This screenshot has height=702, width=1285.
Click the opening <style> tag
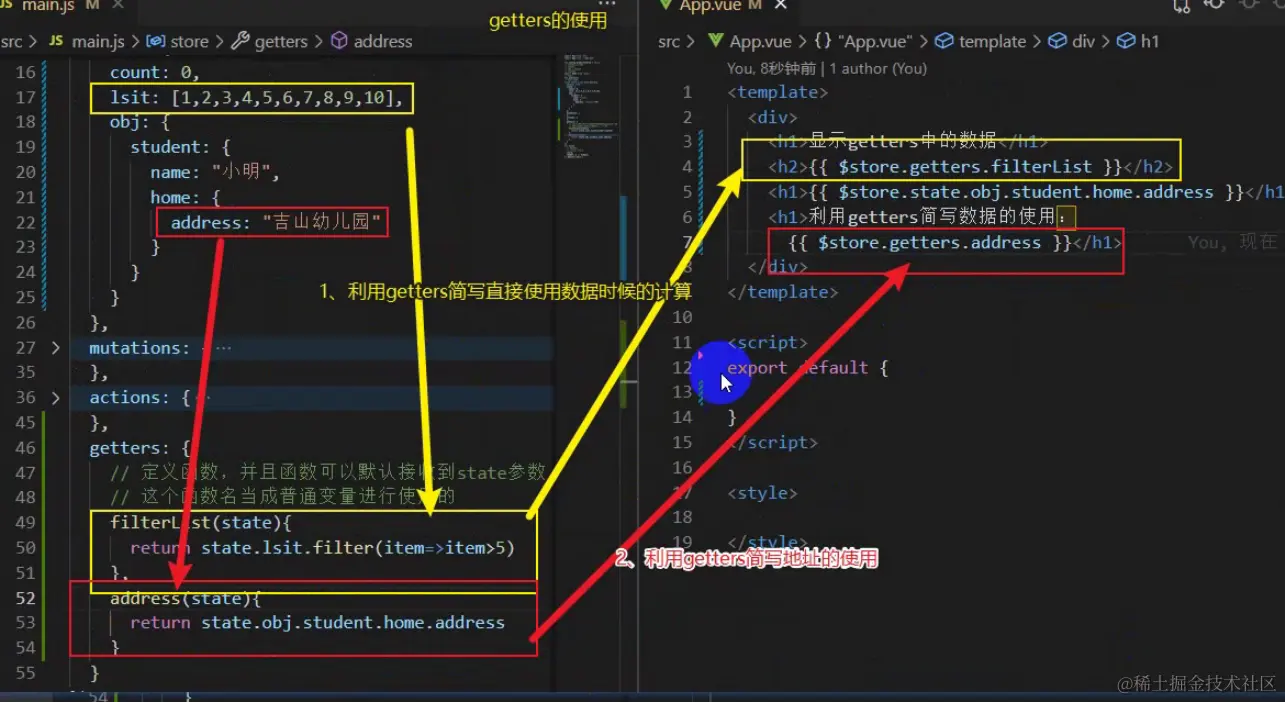pyautogui.click(x=763, y=493)
